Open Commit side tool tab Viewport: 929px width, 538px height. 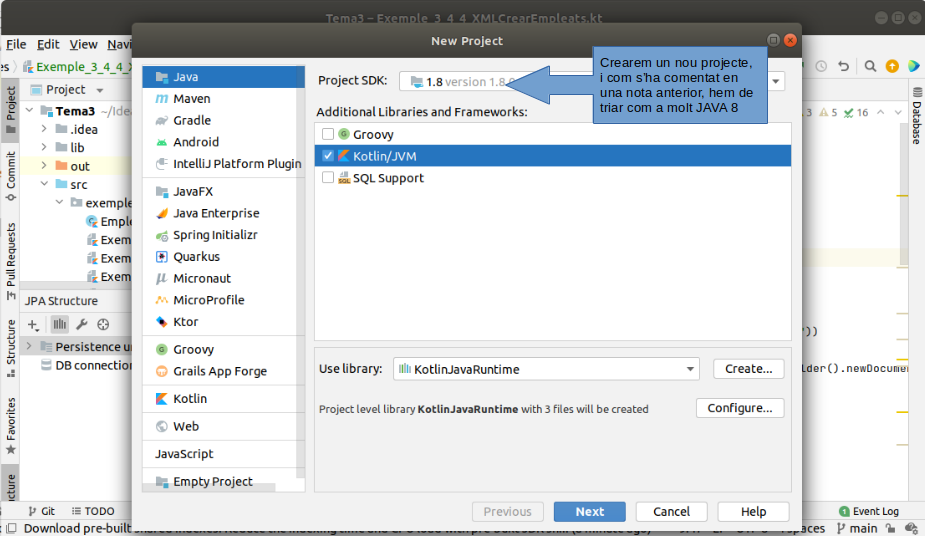(11, 177)
